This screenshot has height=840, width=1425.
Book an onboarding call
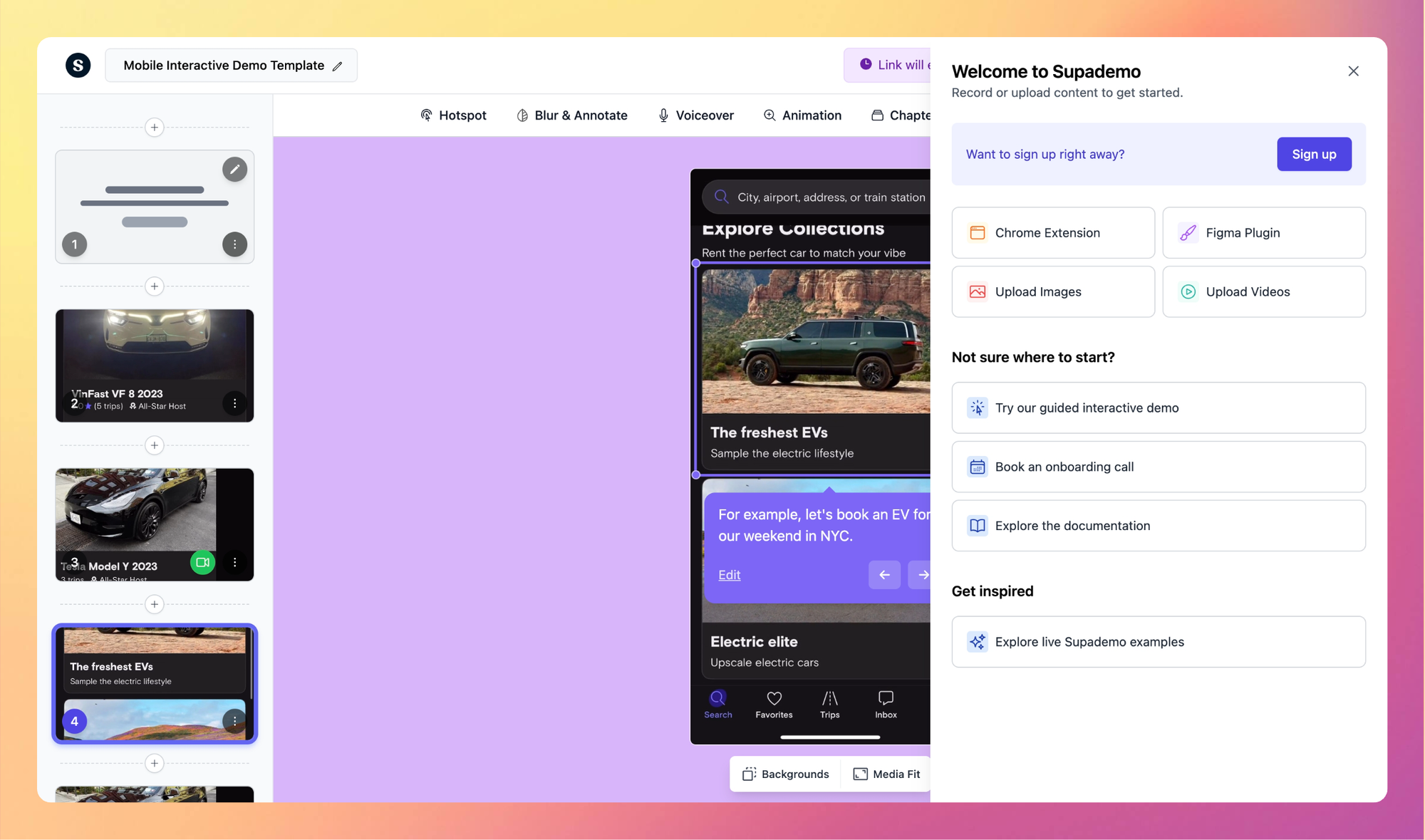(1159, 467)
